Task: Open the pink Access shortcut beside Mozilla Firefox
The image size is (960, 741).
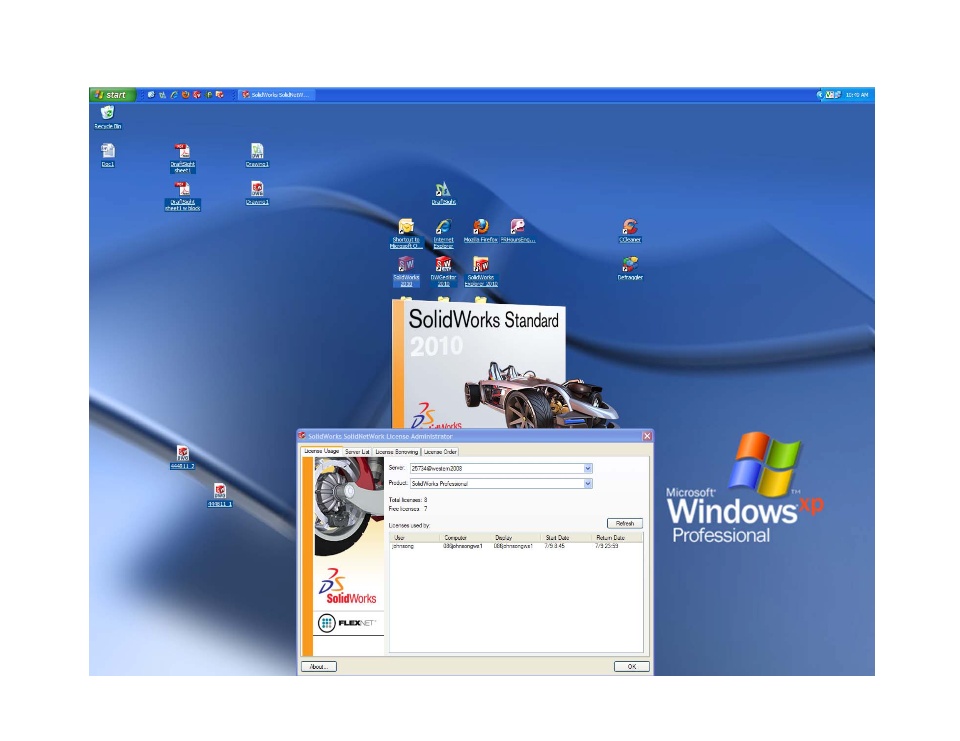Action: (518, 231)
